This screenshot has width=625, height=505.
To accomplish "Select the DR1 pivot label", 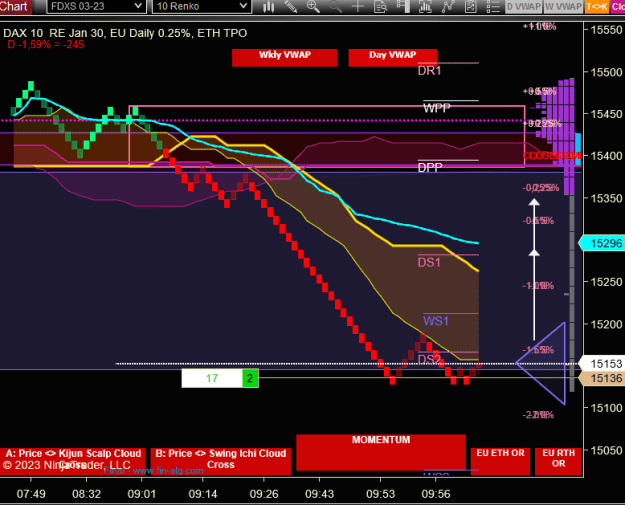I will (x=429, y=71).
